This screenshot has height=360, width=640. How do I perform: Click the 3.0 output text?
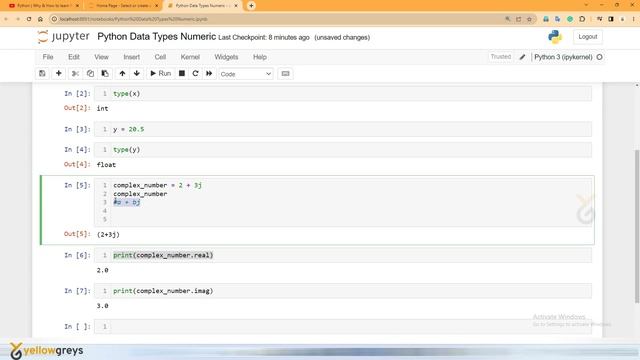[x=102, y=306]
